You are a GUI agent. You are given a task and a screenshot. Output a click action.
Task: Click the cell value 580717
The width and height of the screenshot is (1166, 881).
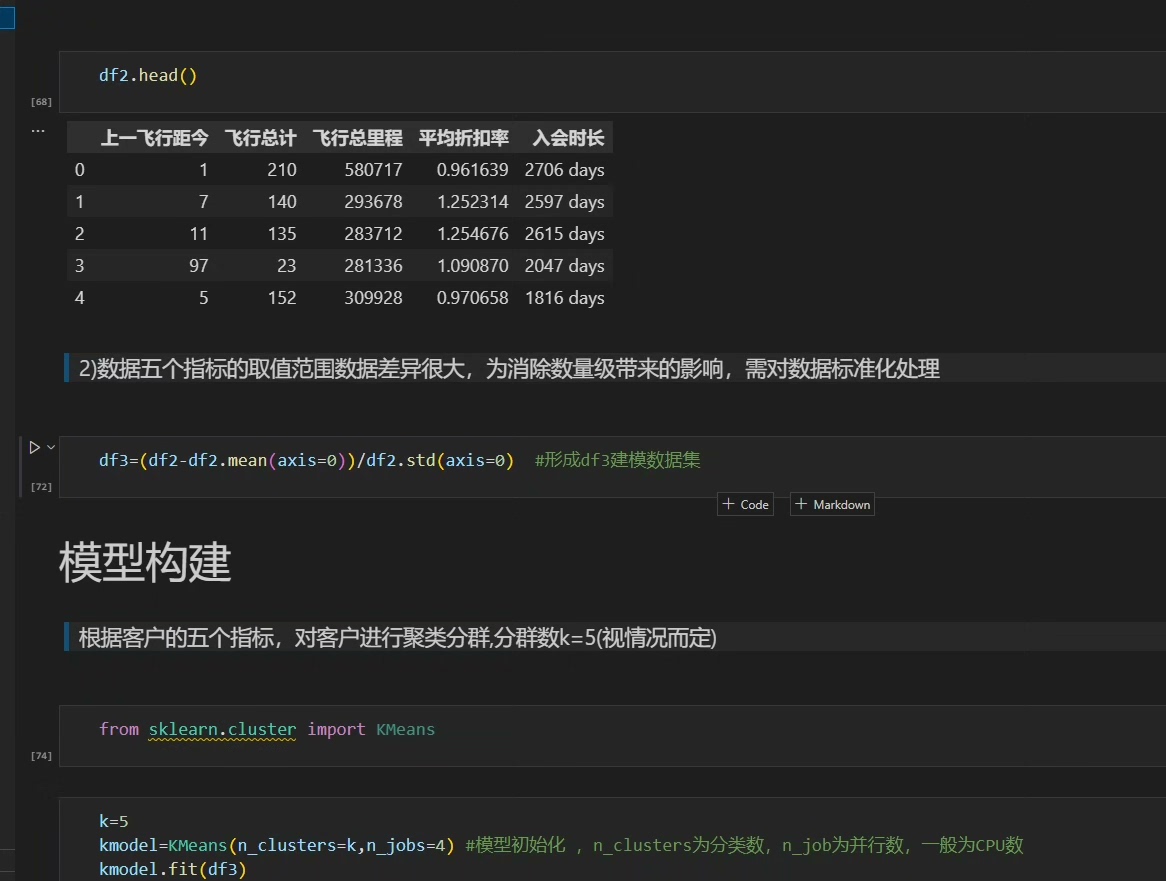[x=373, y=170]
